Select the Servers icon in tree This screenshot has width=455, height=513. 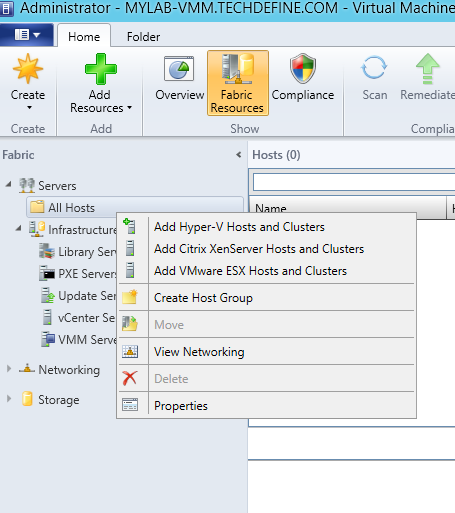click(x=27, y=185)
